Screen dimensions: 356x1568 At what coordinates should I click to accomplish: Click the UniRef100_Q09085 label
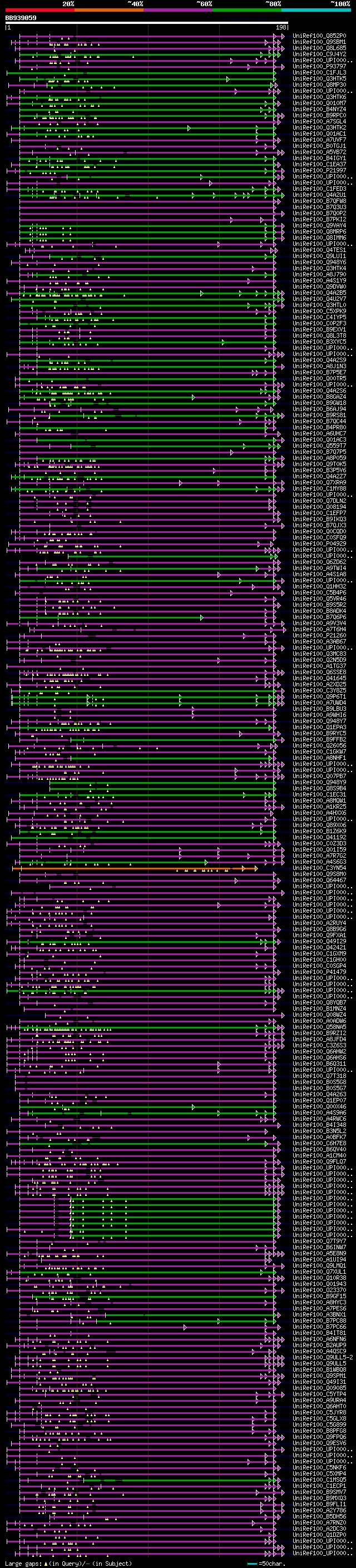[x=319, y=1388]
